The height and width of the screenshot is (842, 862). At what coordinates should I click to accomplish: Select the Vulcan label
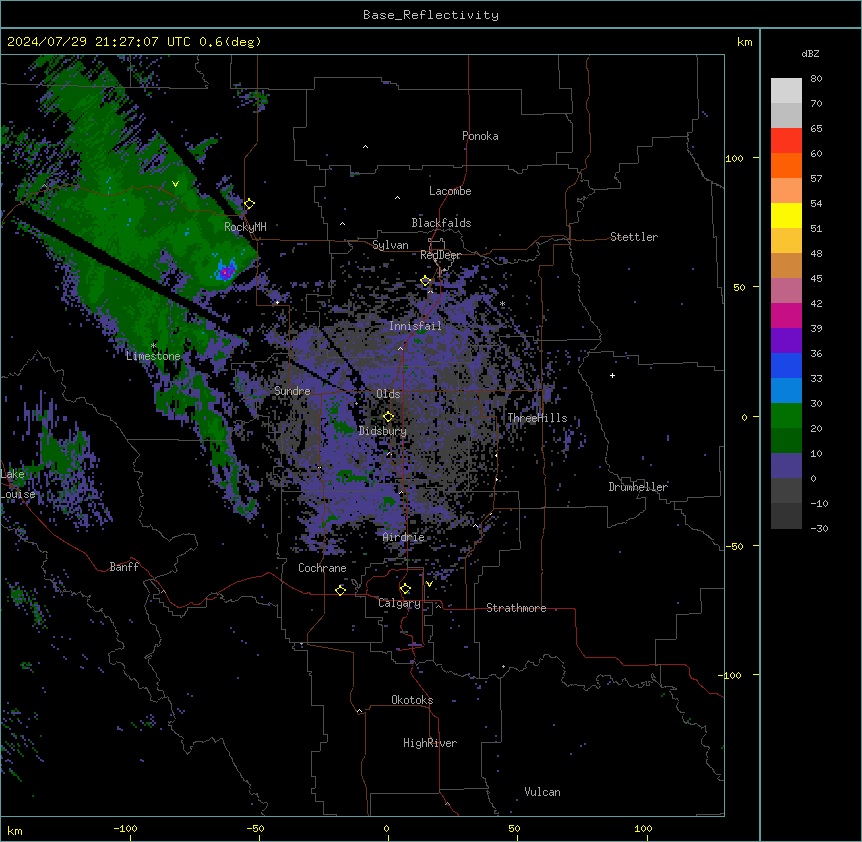(543, 792)
